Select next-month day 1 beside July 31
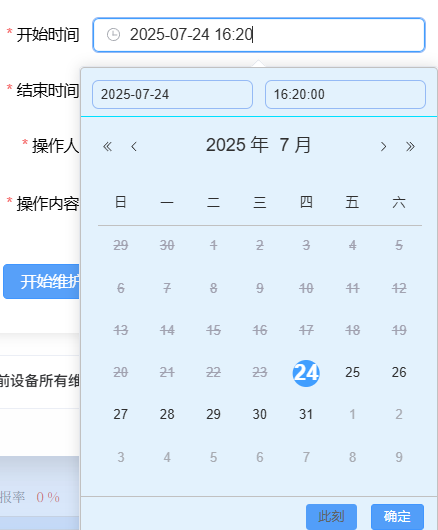 coord(352,414)
